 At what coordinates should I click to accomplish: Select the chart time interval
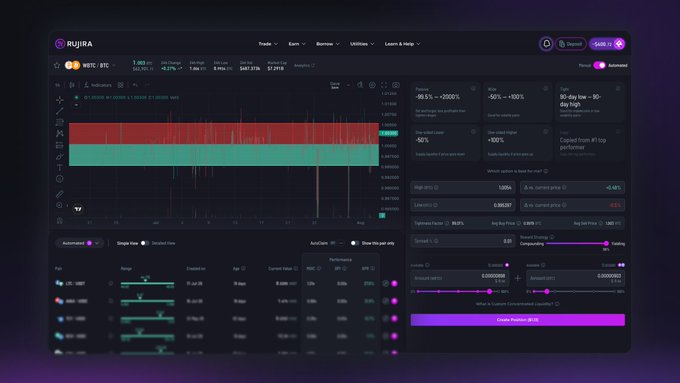coord(58,85)
